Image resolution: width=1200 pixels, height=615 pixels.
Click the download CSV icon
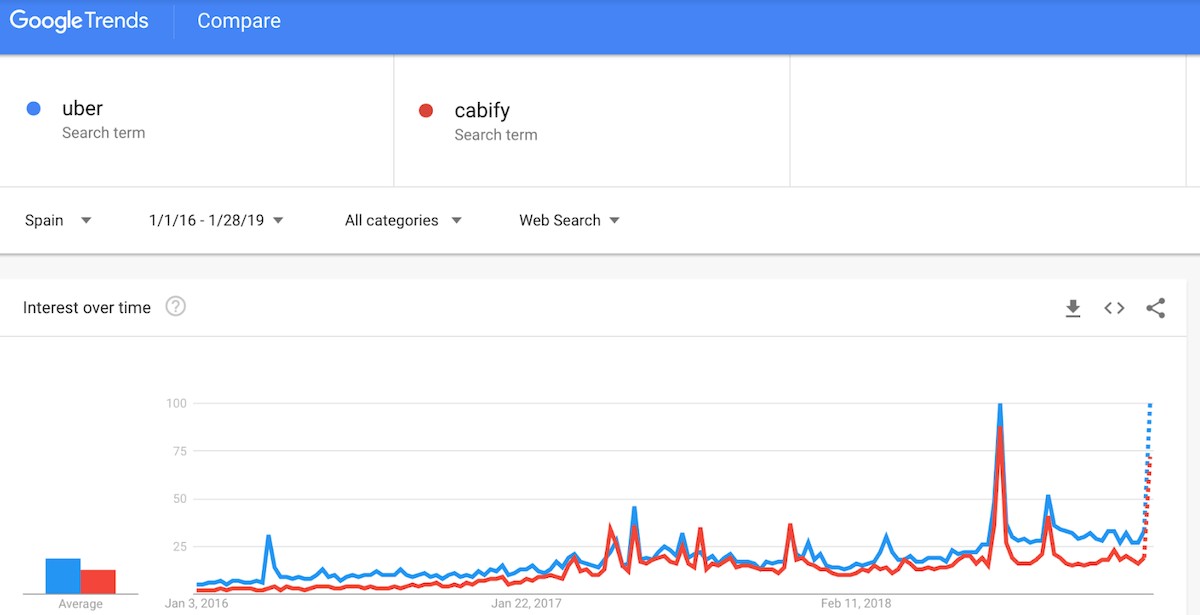point(1073,308)
